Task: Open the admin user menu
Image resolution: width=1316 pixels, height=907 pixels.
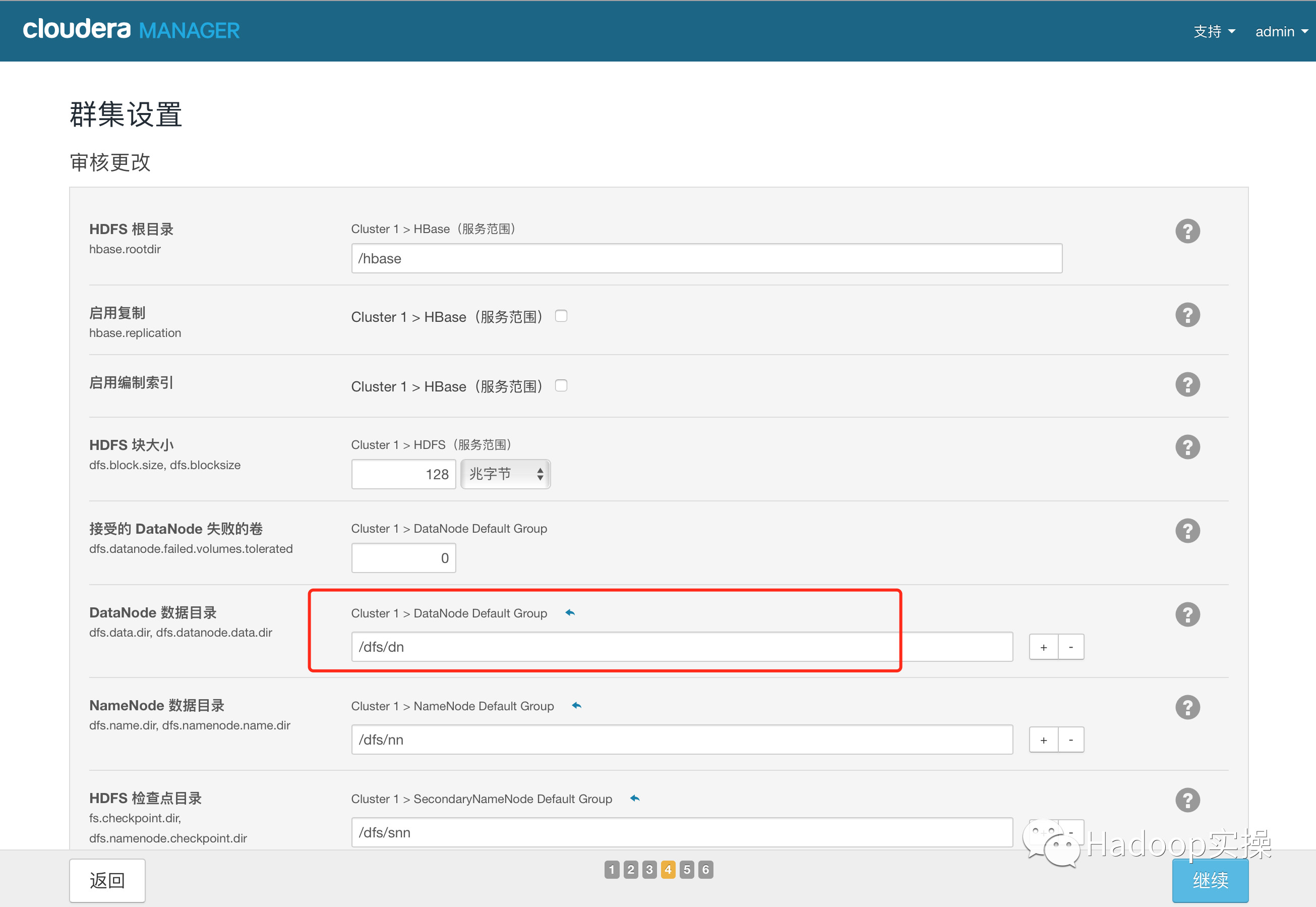Action: tap(1281, 31)
